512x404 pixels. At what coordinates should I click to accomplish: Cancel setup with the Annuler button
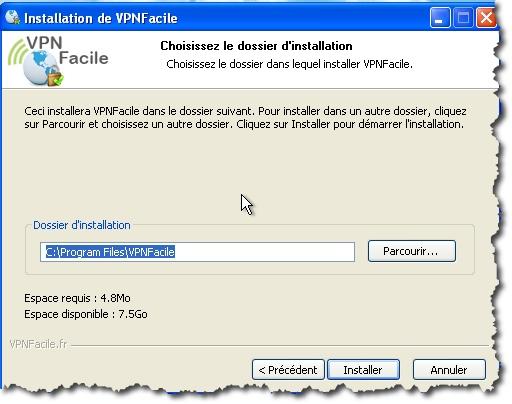(x=449, y=370)
